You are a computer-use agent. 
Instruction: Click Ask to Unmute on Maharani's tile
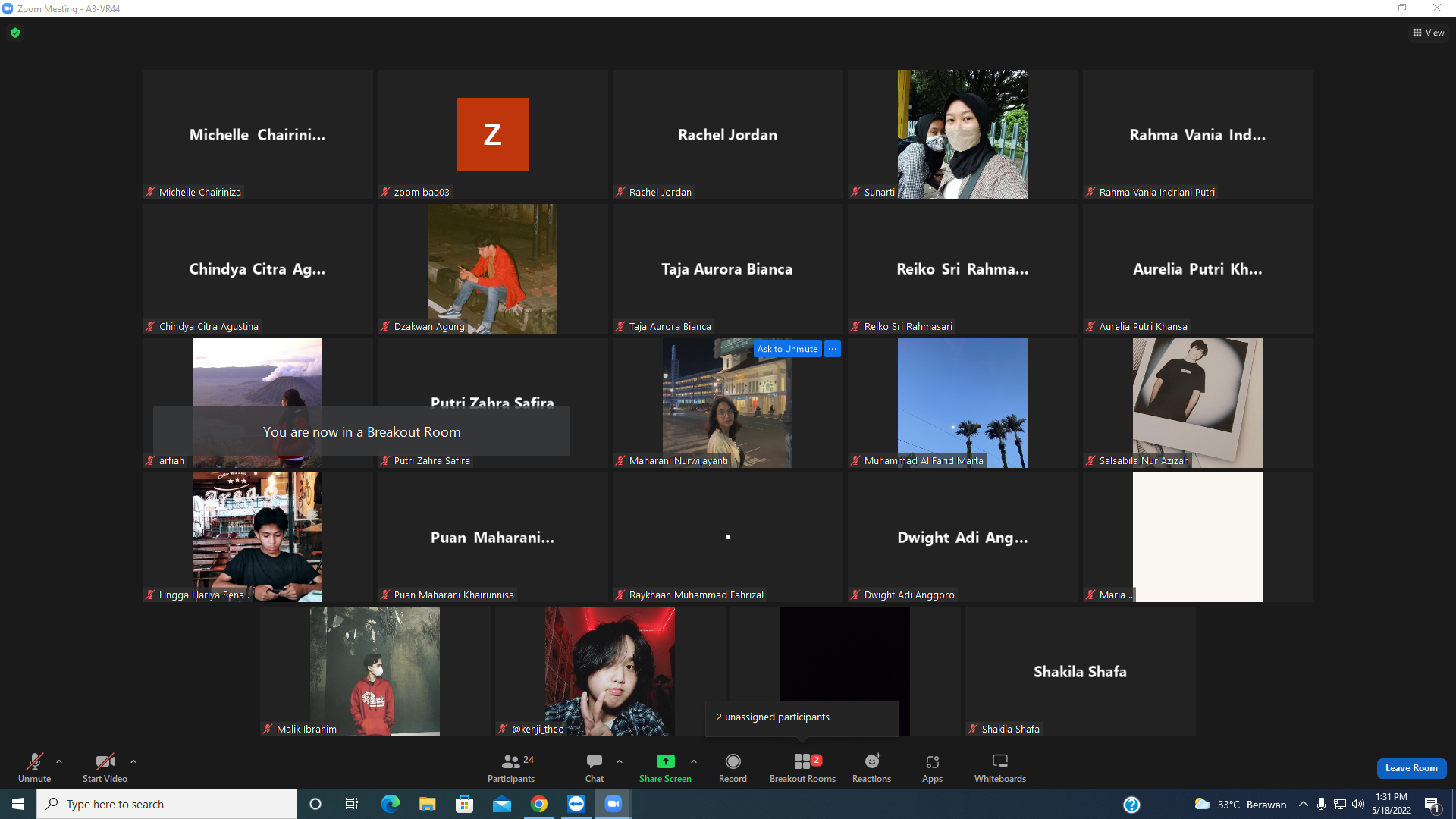click(787, 349)
